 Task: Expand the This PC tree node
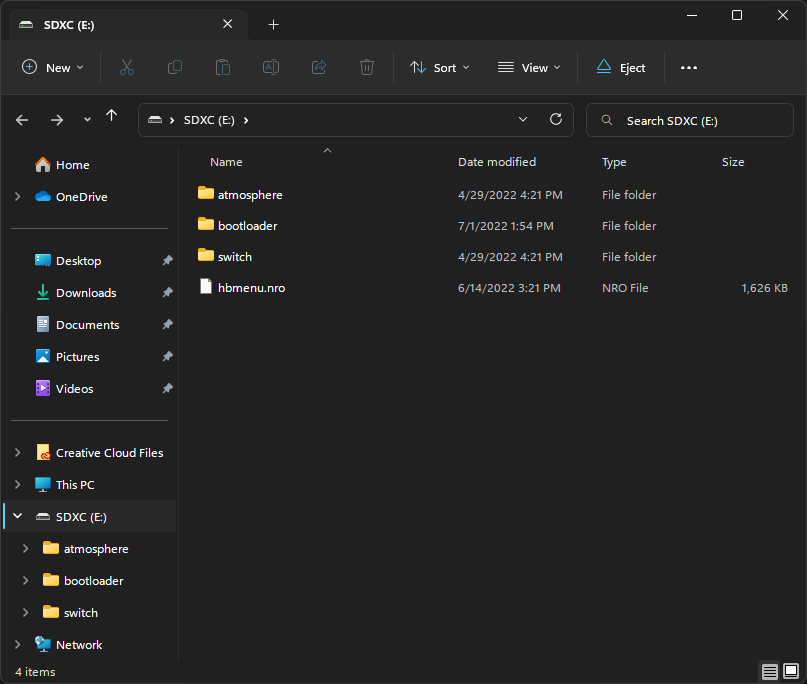[17, 485]
